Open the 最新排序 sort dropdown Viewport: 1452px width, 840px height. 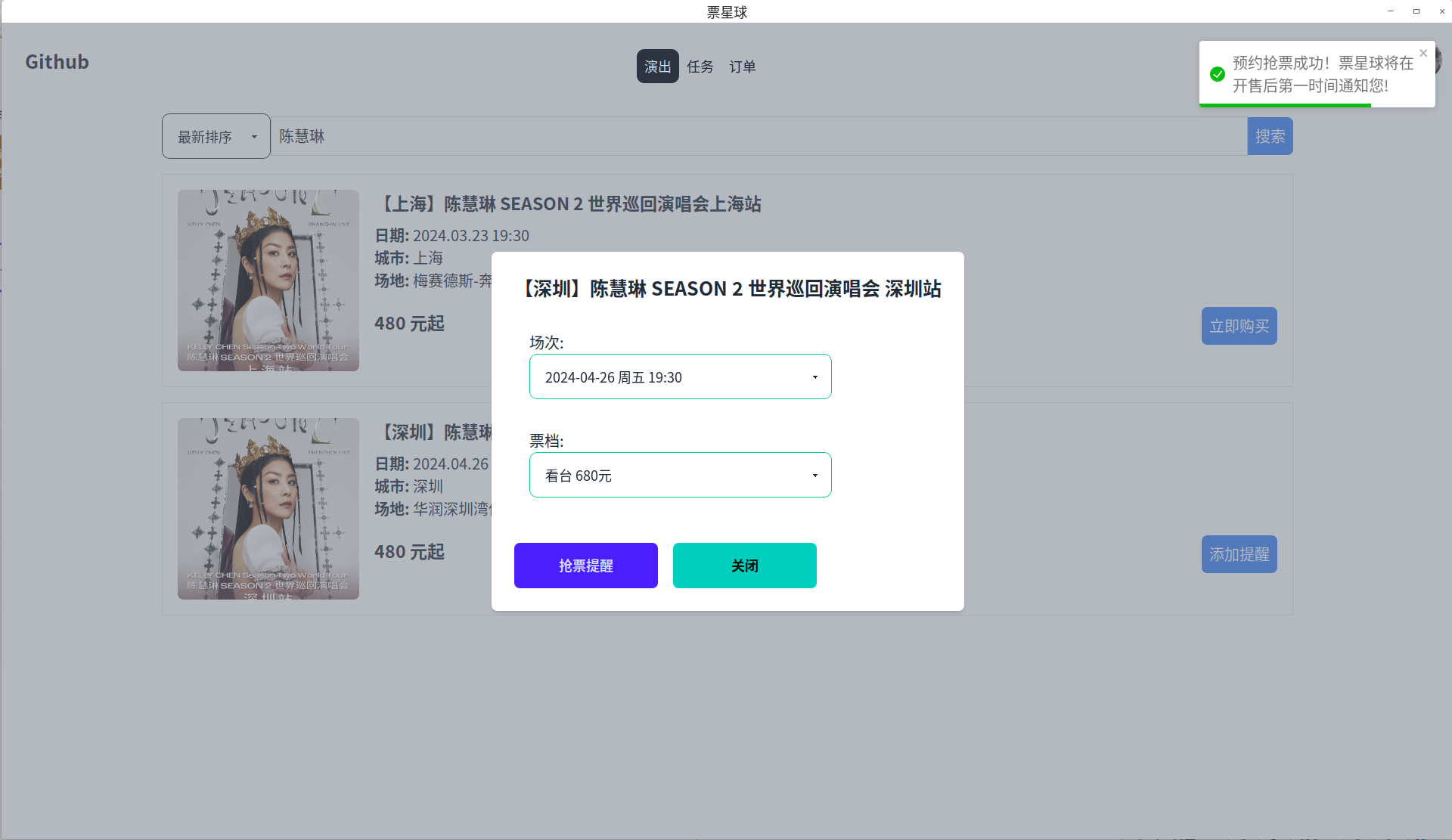click(216, 136)
